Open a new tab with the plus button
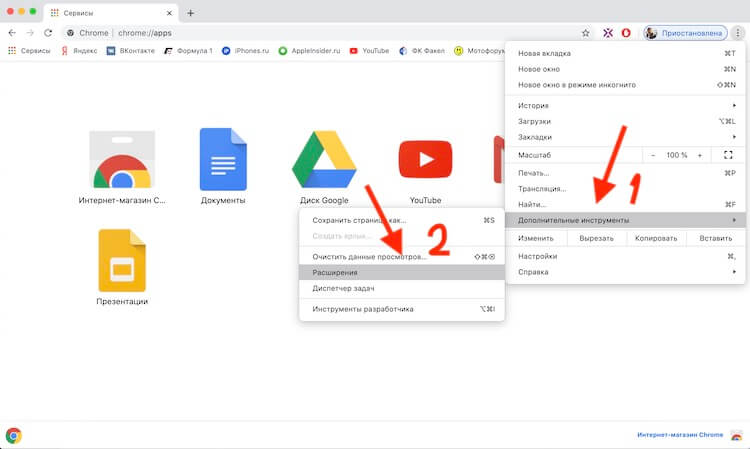Image resolution: width=750 pixels, height=449 pixels. (190, 13)
